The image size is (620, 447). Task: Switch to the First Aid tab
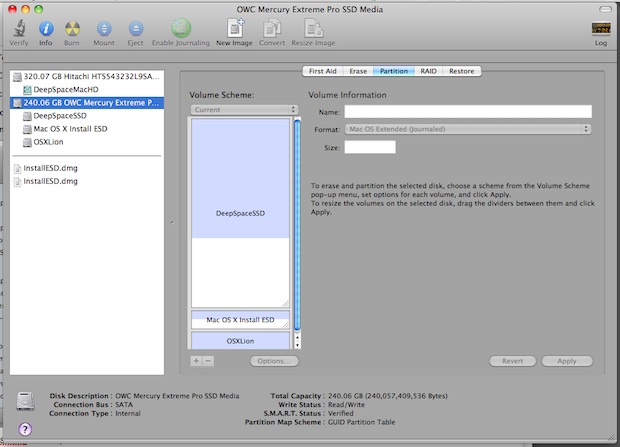pyautogui.click(x=322, y=71)
